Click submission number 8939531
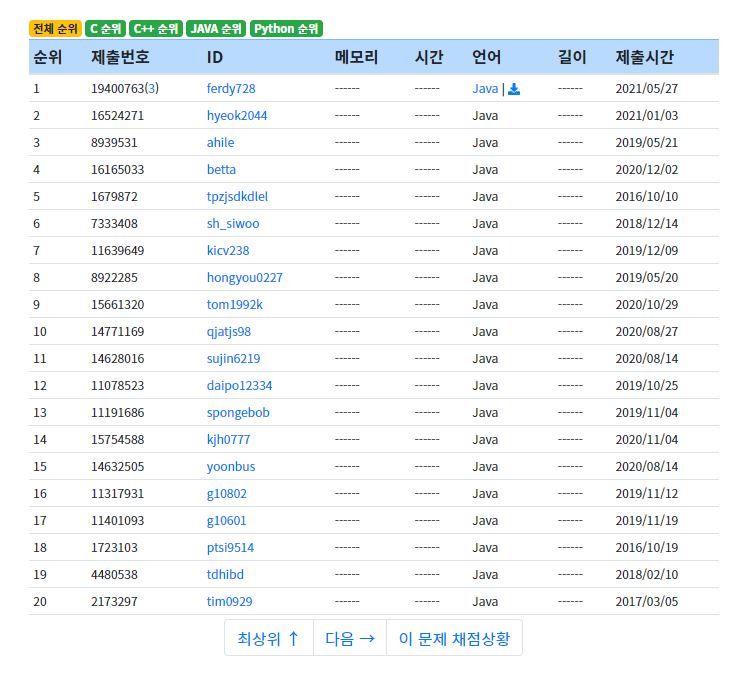Viewport: 742px width, 674px height. coord(114,142)
